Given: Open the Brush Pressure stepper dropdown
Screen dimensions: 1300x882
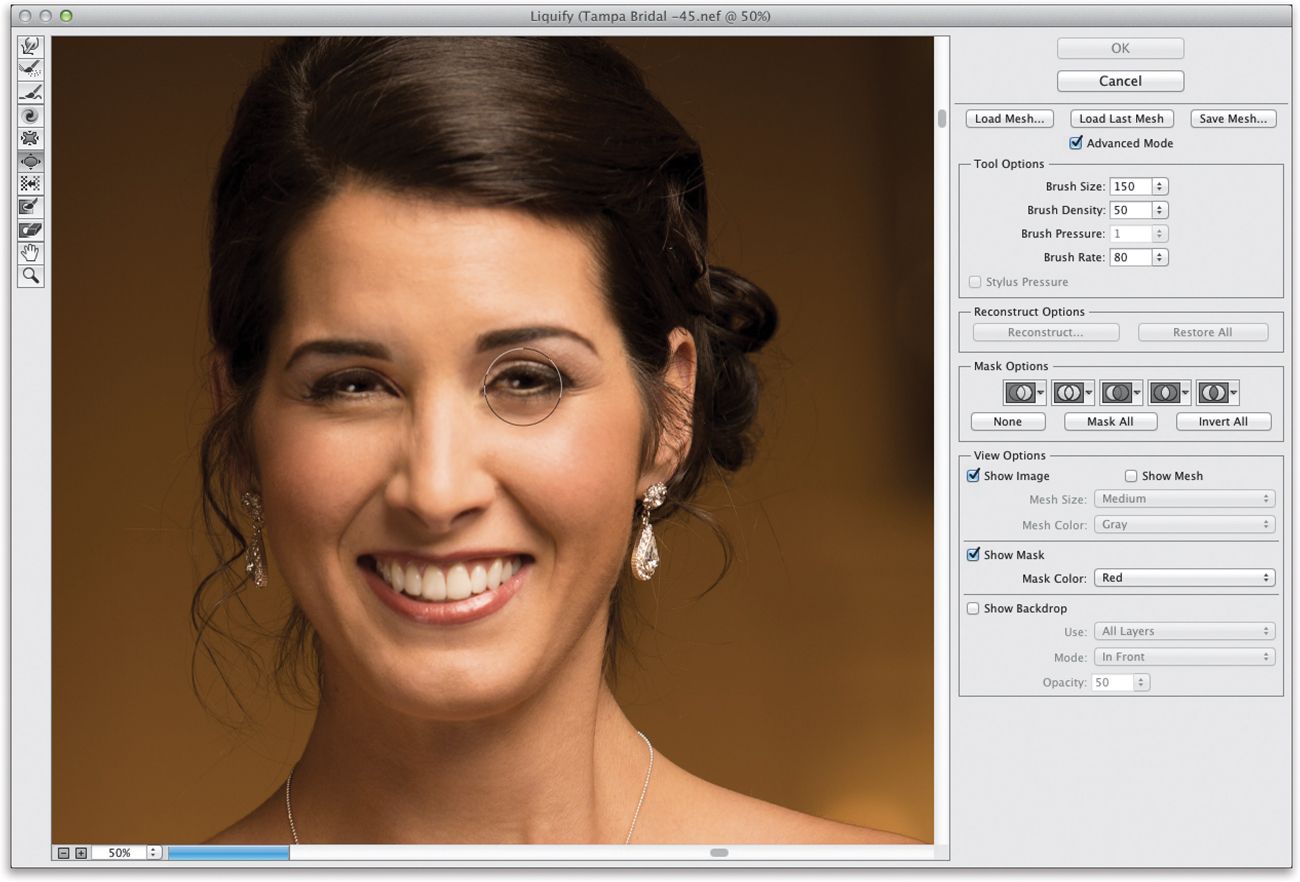Looking at the screenshot, I should click(1160, 233).
